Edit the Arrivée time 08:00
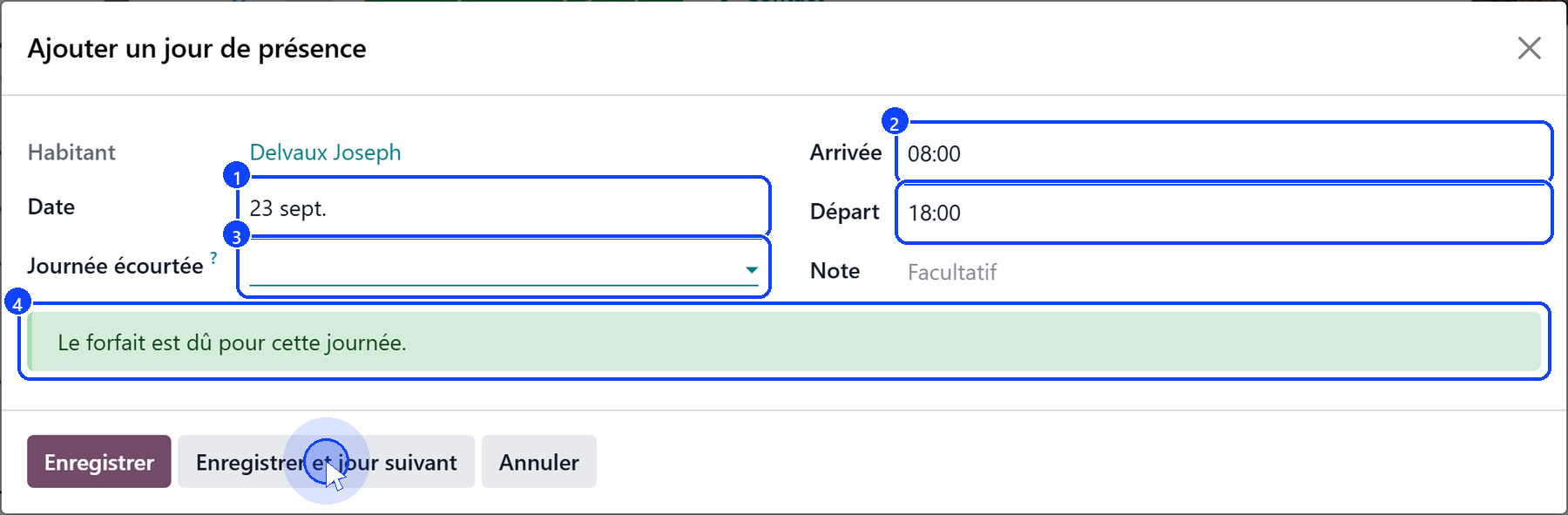 click(x=1223, y=153)
